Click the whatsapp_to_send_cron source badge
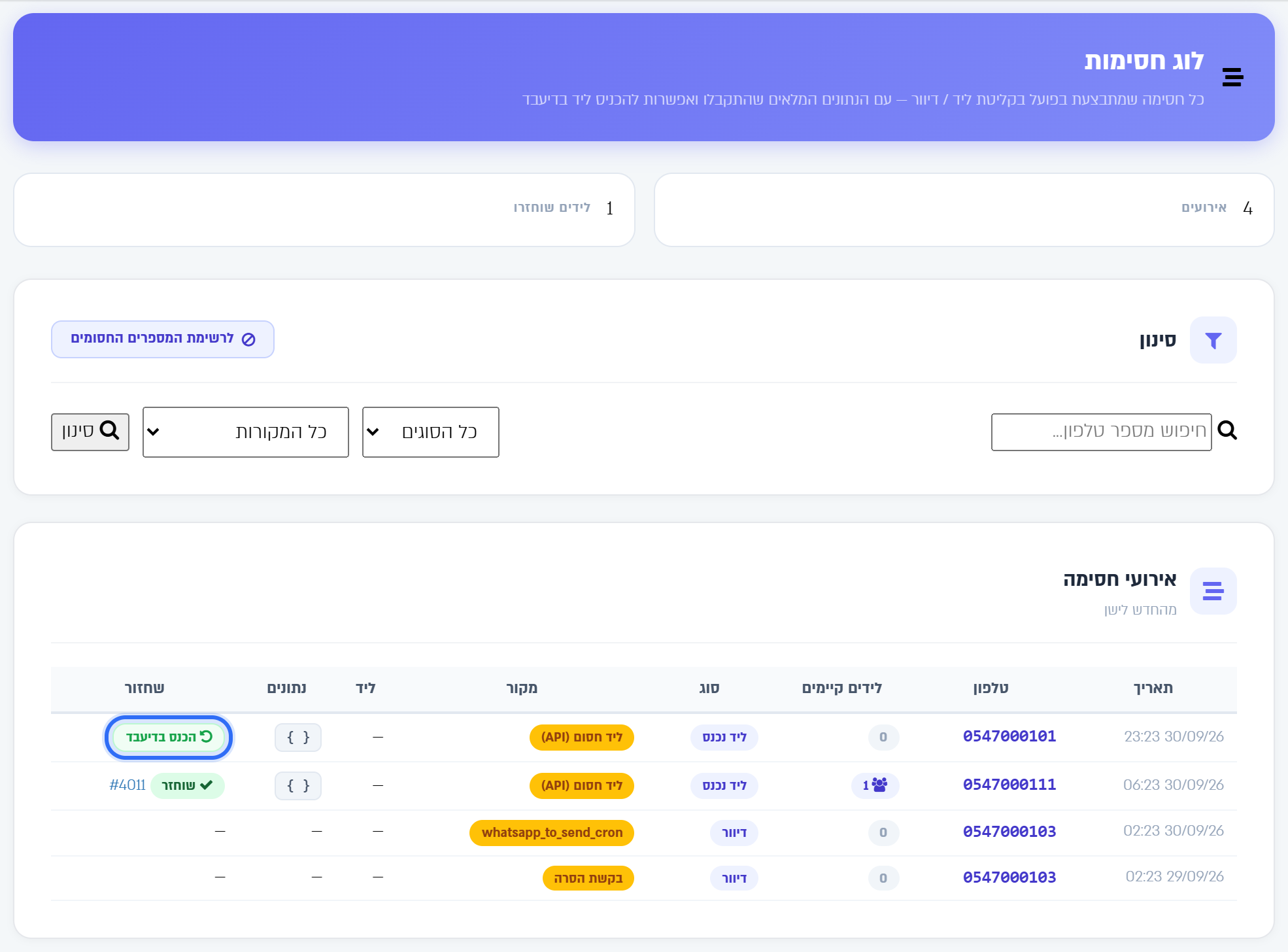 pyautogui.click(x=552, y=833)
